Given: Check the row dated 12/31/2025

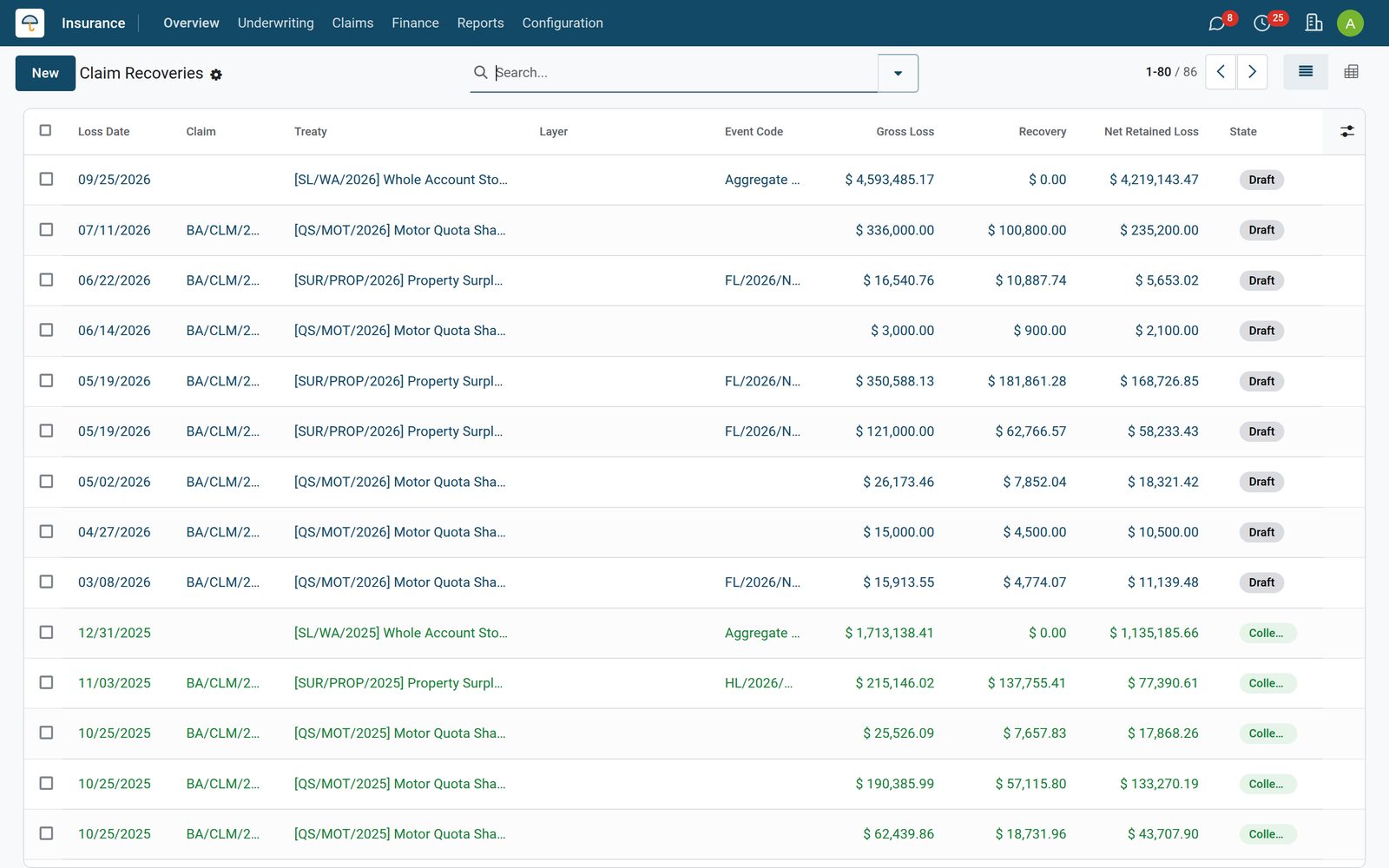Looking at the screenshot, I should [46, 632].
